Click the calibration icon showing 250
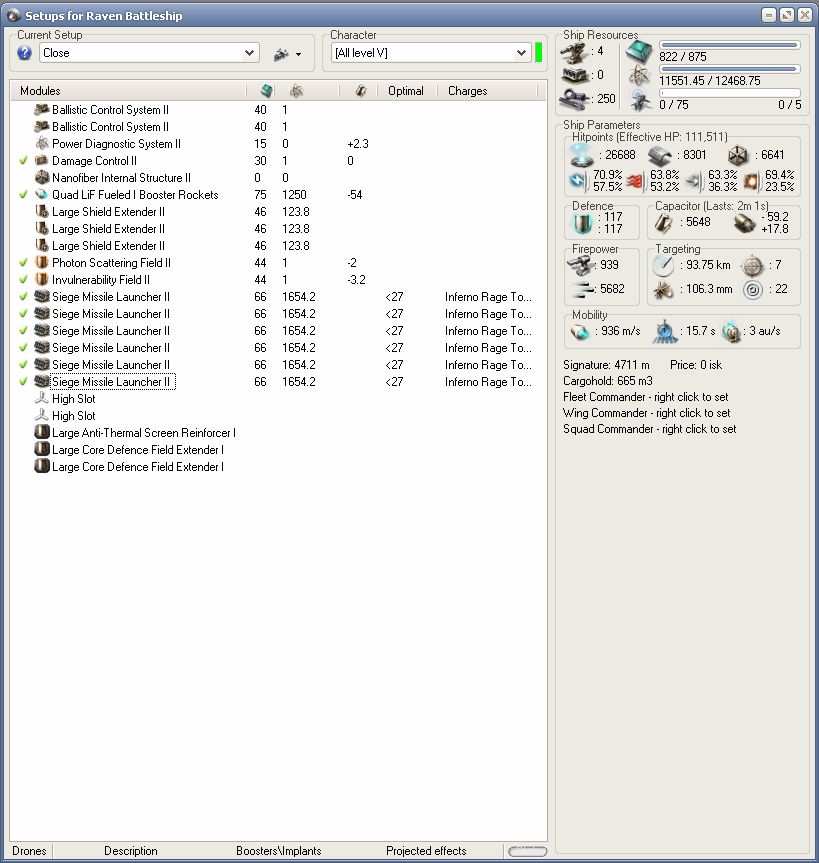The width and height of the screenshot is (819, 863). pyautogui.click(x=576, y=99)
